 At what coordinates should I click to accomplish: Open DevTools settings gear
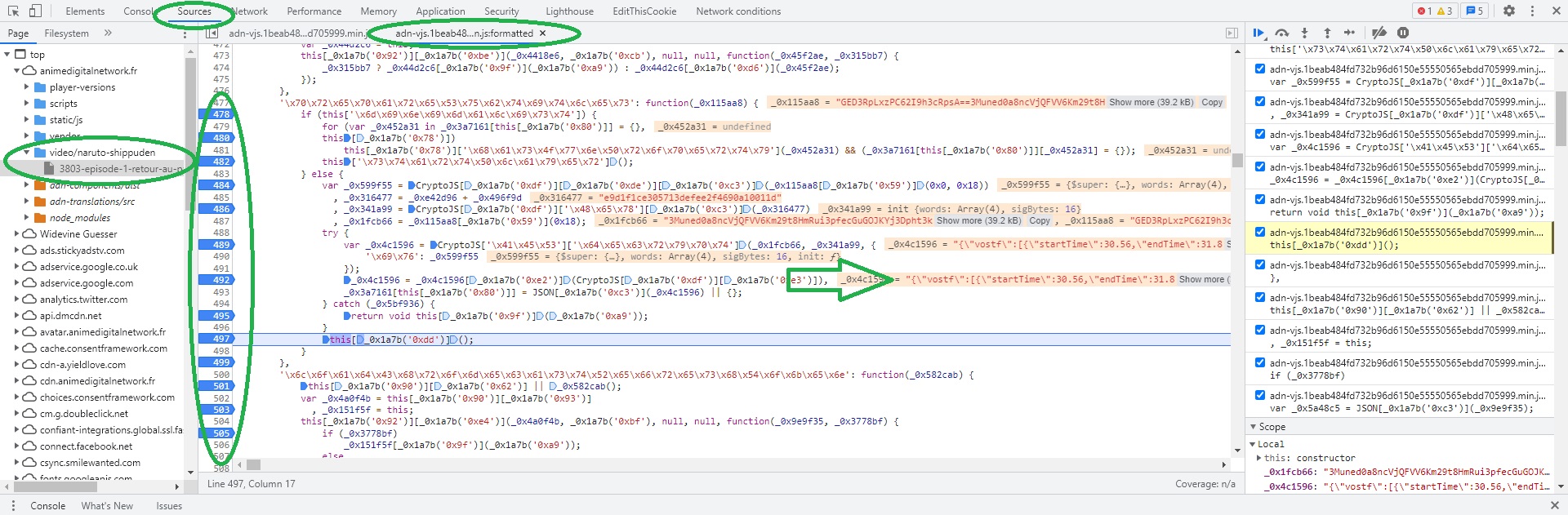click(1509, 11)
